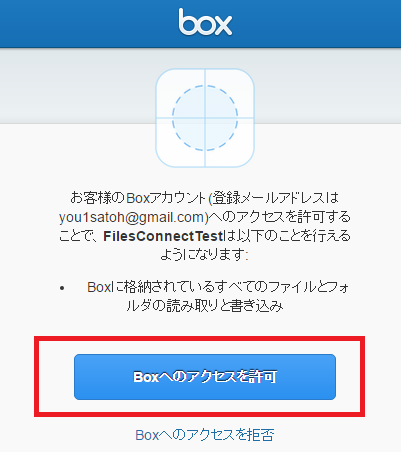The image size is (401, 452).
Task: Click the ようになります text line
Action: coord(205,255)
